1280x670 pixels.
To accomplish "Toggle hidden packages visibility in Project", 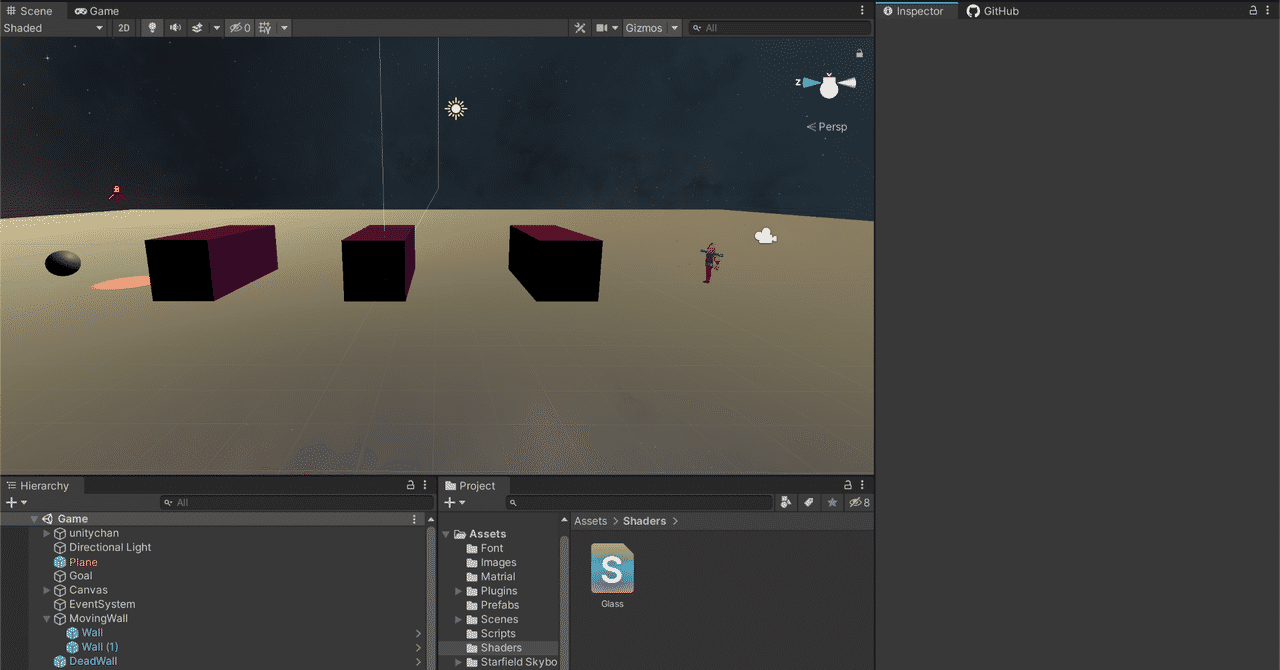I will pyautogui.click(x=859, y=503).
